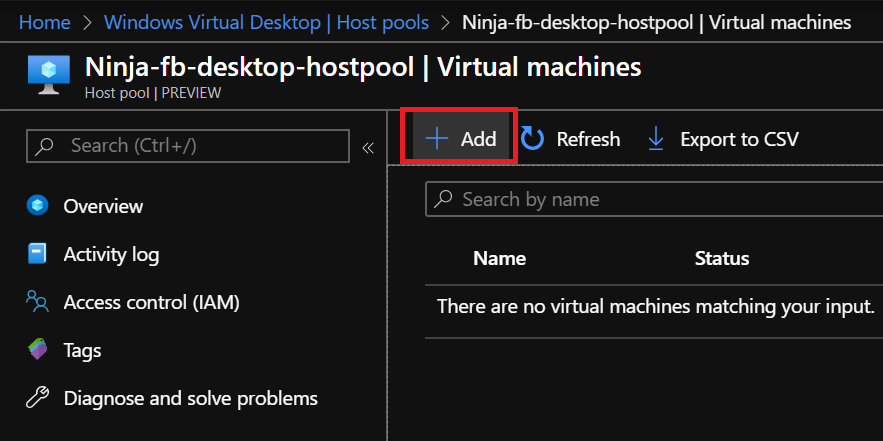Click the Refresh text label
The width and height of the screenshot is (883, 441).
(588, 139)
